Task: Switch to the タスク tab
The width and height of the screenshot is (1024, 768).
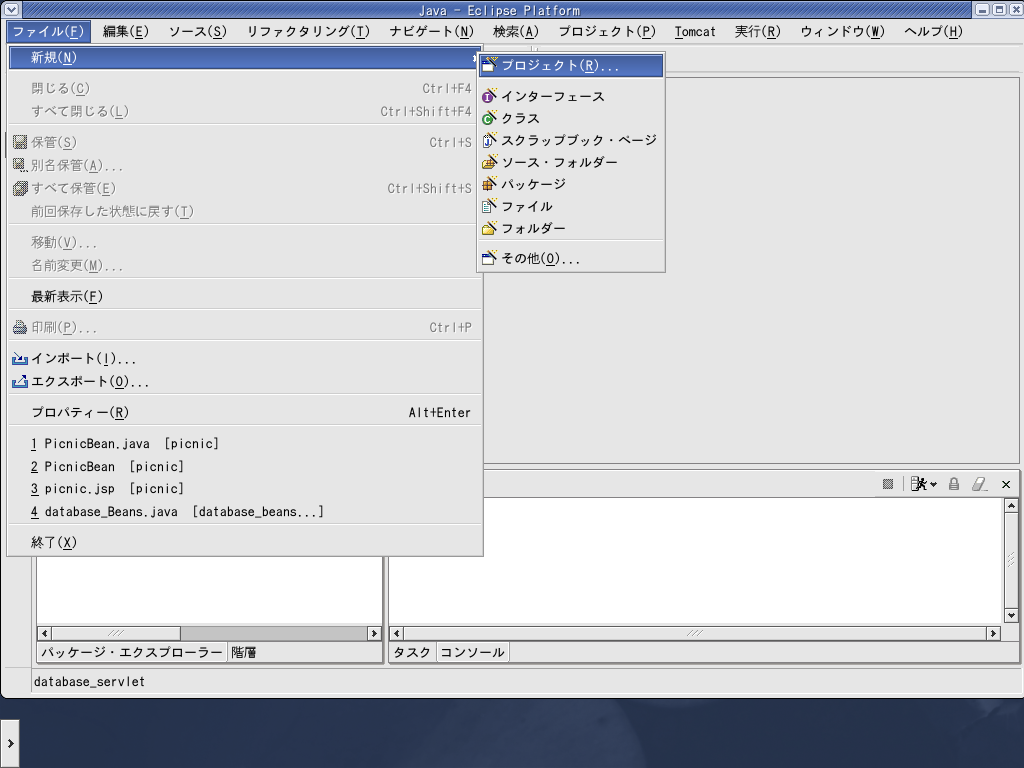Action: click(413, 652)
